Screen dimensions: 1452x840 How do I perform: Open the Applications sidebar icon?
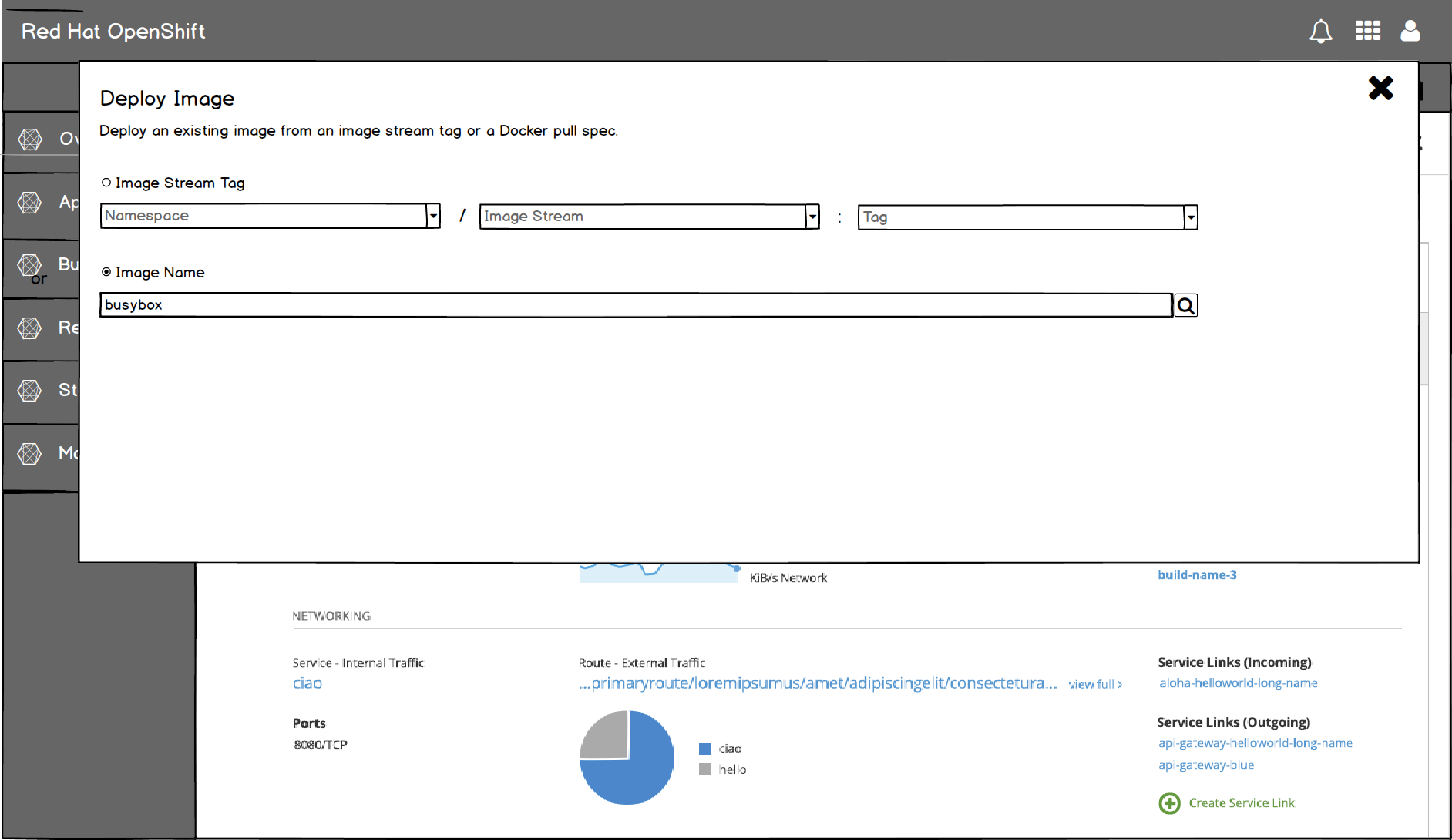(30, 203)
